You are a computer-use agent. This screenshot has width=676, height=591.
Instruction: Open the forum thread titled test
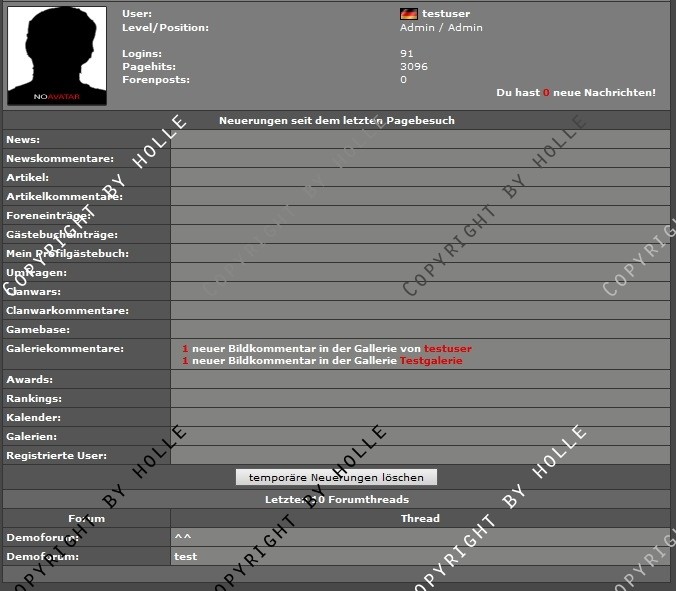click(185, 556)
